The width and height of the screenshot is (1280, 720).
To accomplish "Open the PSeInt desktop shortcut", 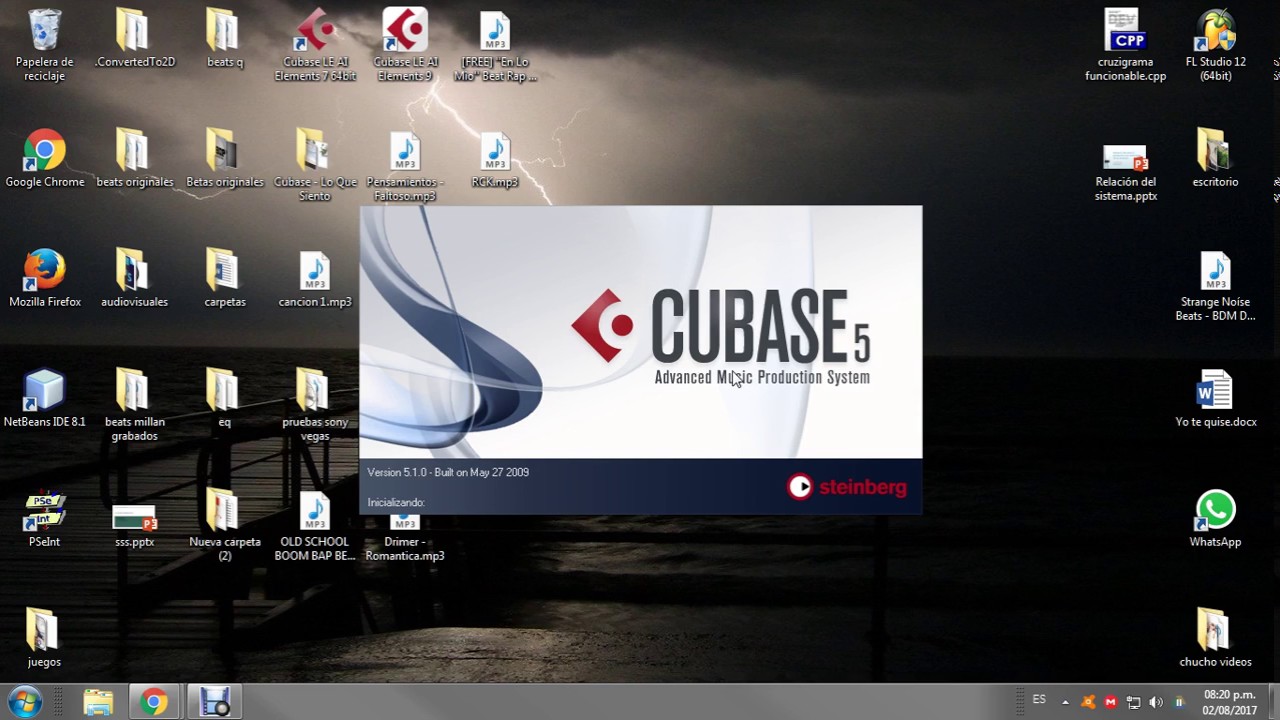I will [44, 520].
